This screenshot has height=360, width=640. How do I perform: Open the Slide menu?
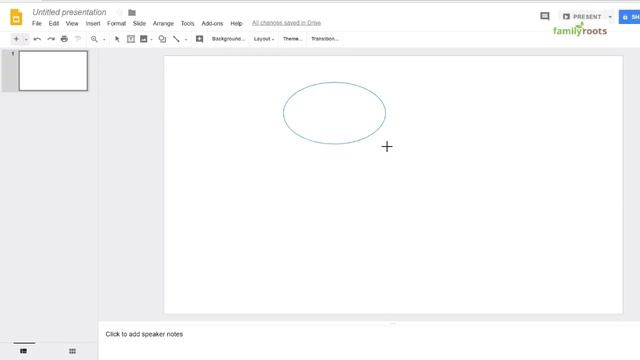point(139,24)
